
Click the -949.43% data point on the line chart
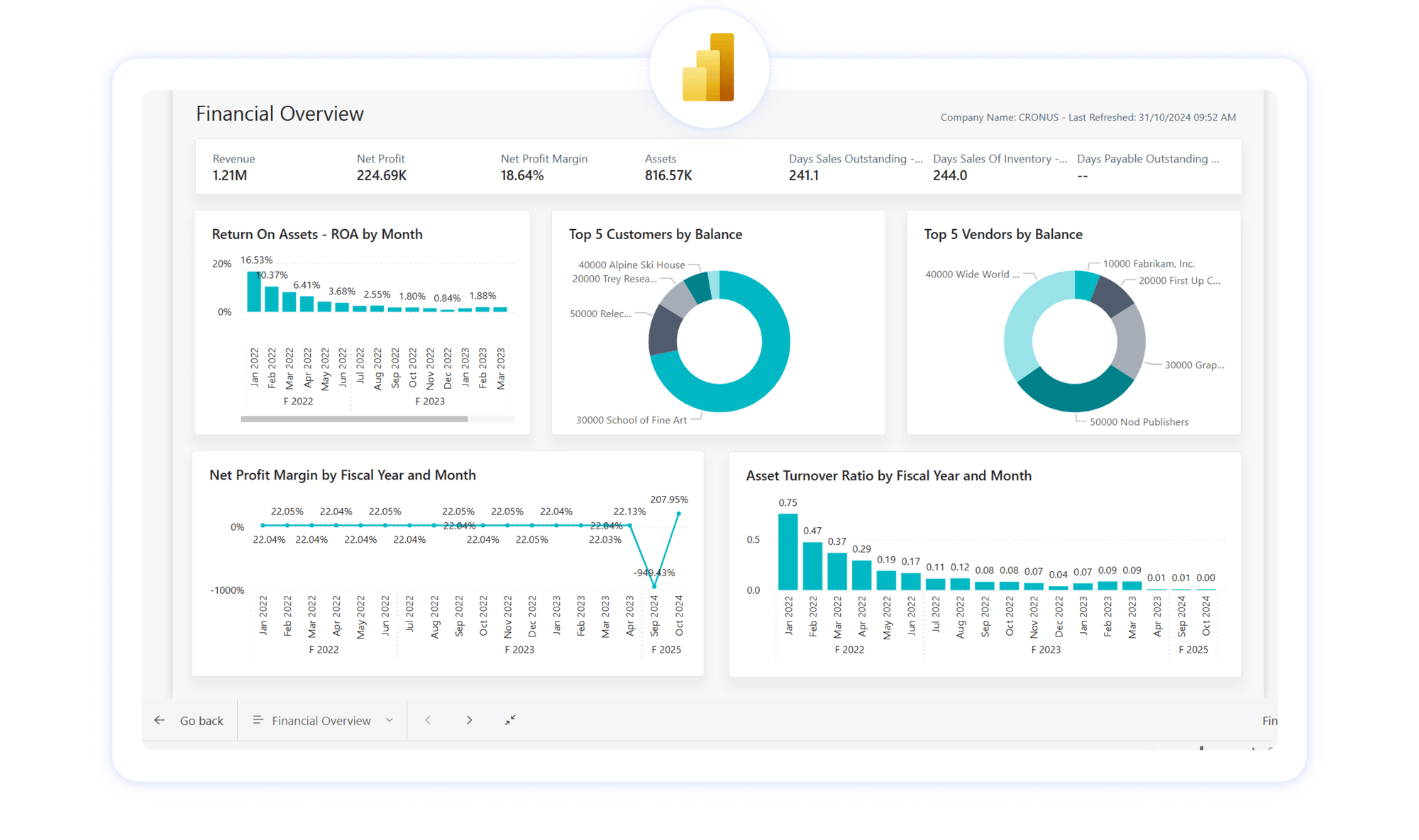[x=653, y=588]
